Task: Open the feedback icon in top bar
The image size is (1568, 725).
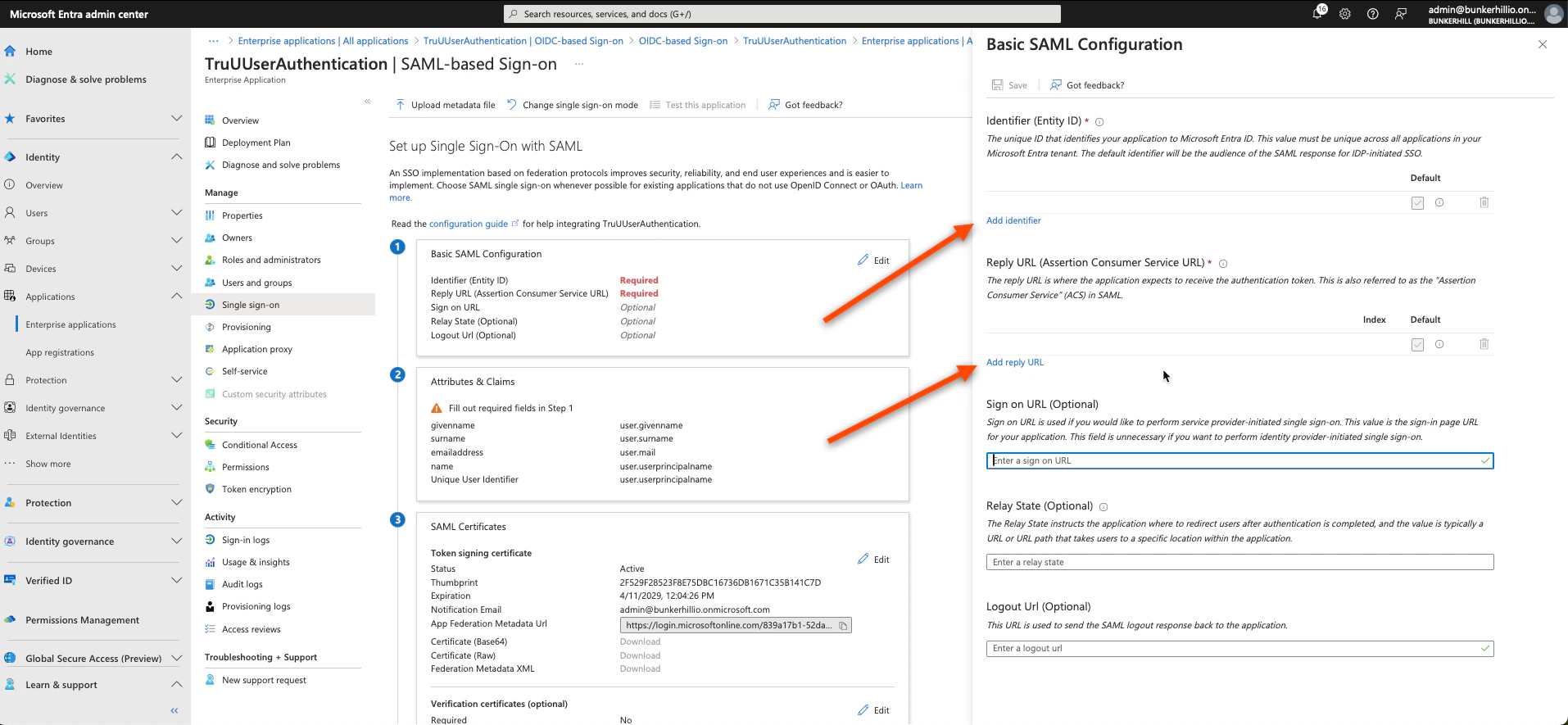Action: 1401,14
